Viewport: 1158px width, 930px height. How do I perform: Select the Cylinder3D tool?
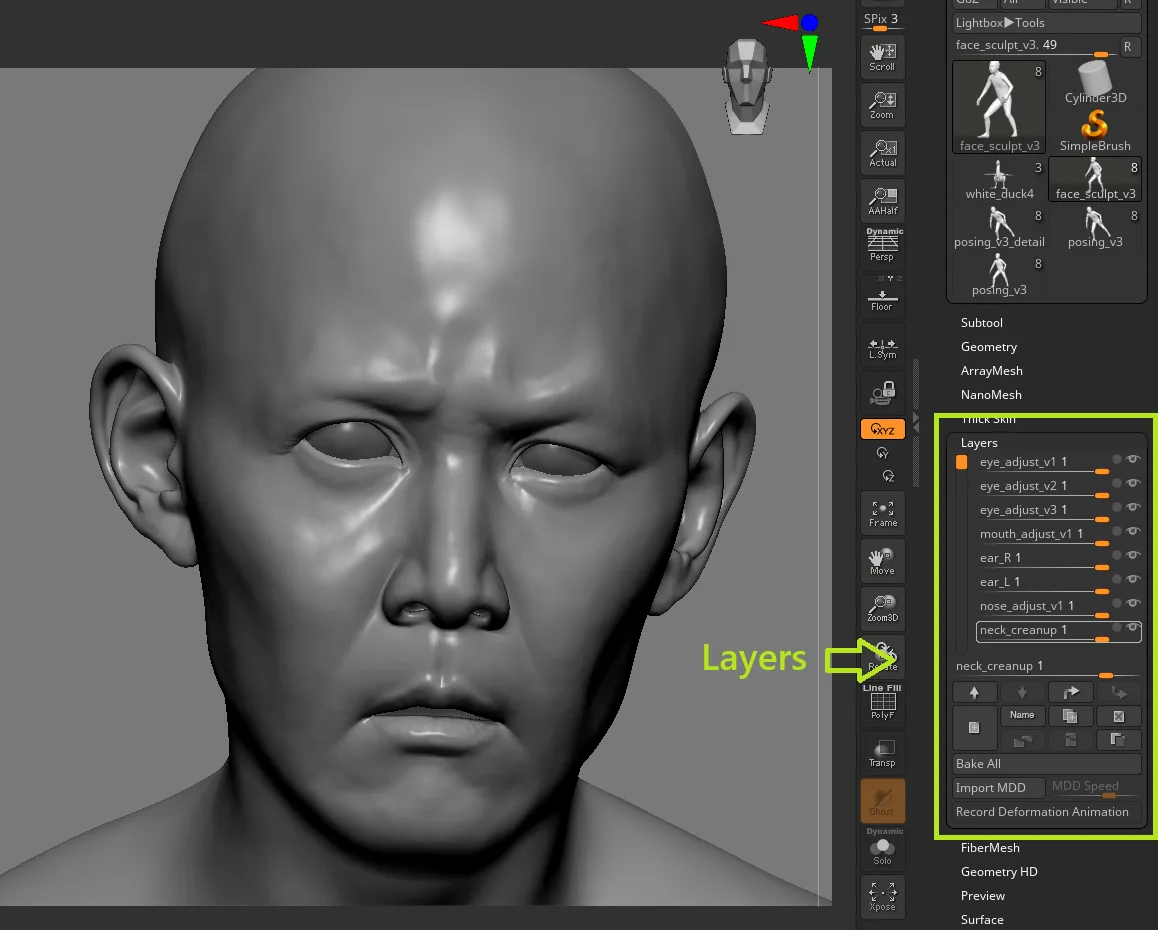(x=1094, y=83)
